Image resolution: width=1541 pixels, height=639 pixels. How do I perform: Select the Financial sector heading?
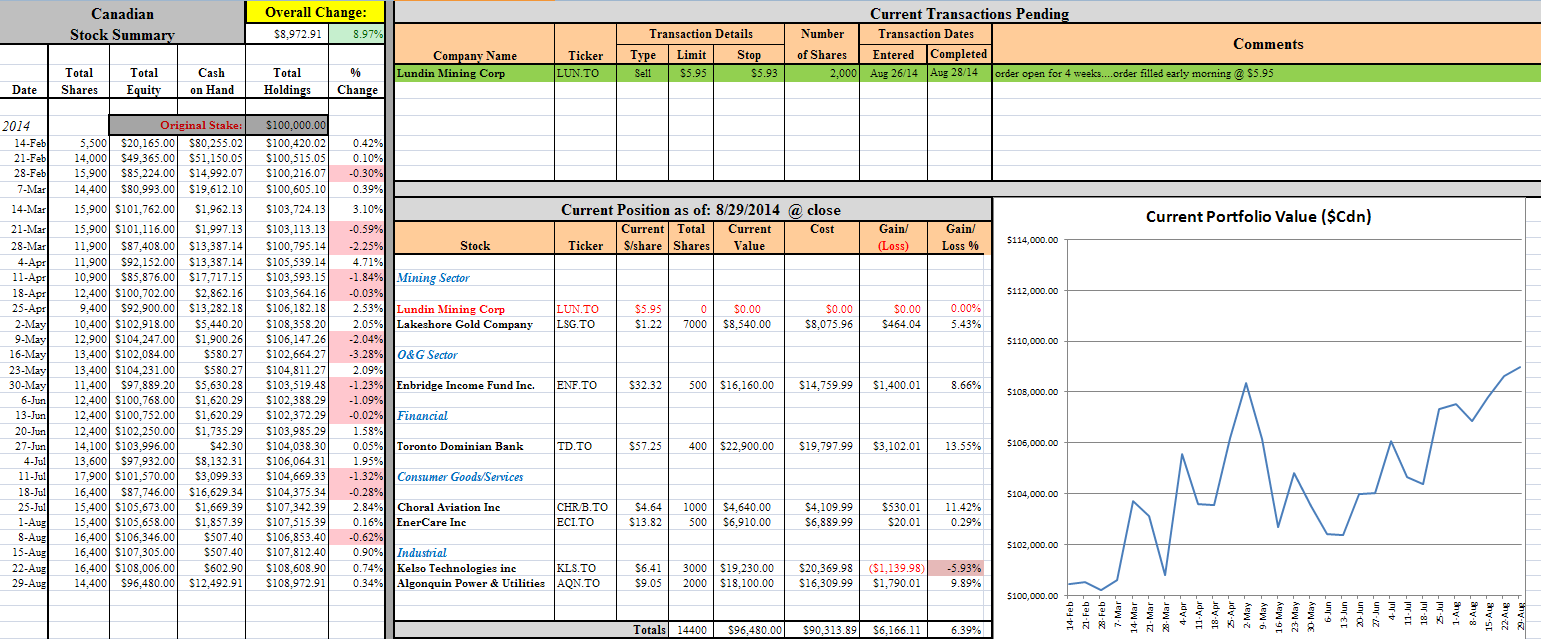tap(422, 416)
